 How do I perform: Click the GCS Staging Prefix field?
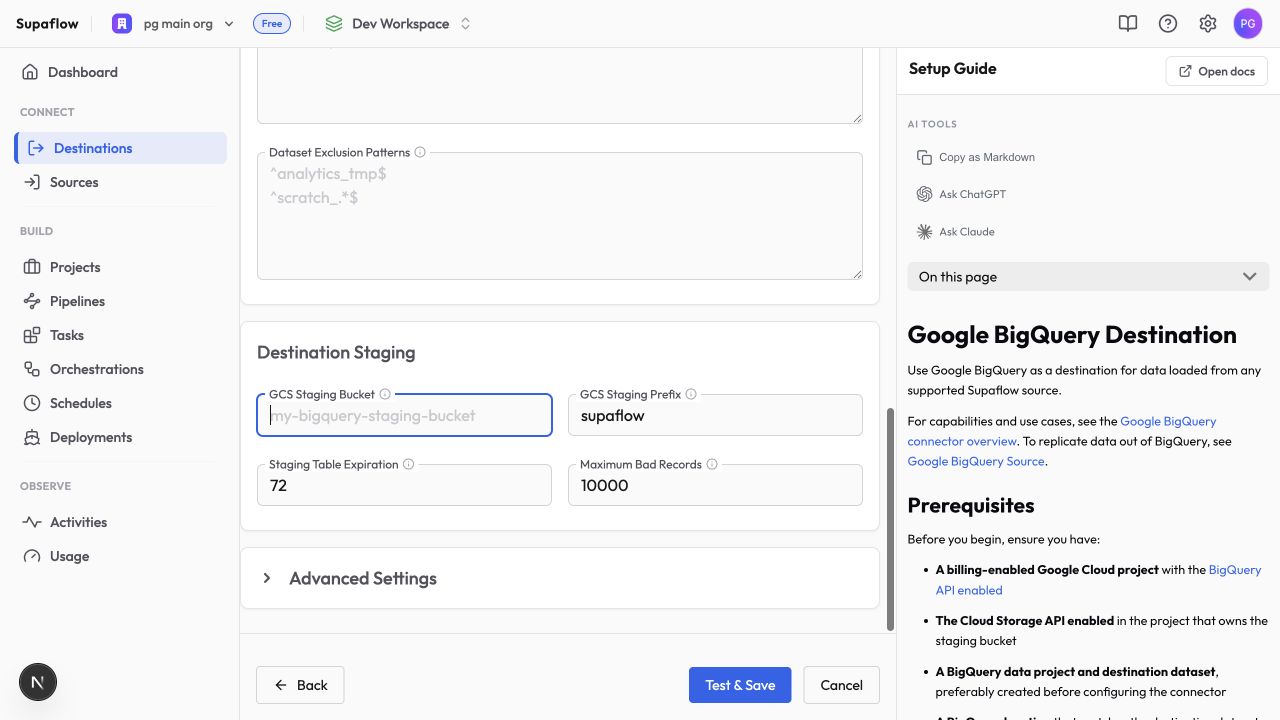pyautogui.click(x=715, y=415)
